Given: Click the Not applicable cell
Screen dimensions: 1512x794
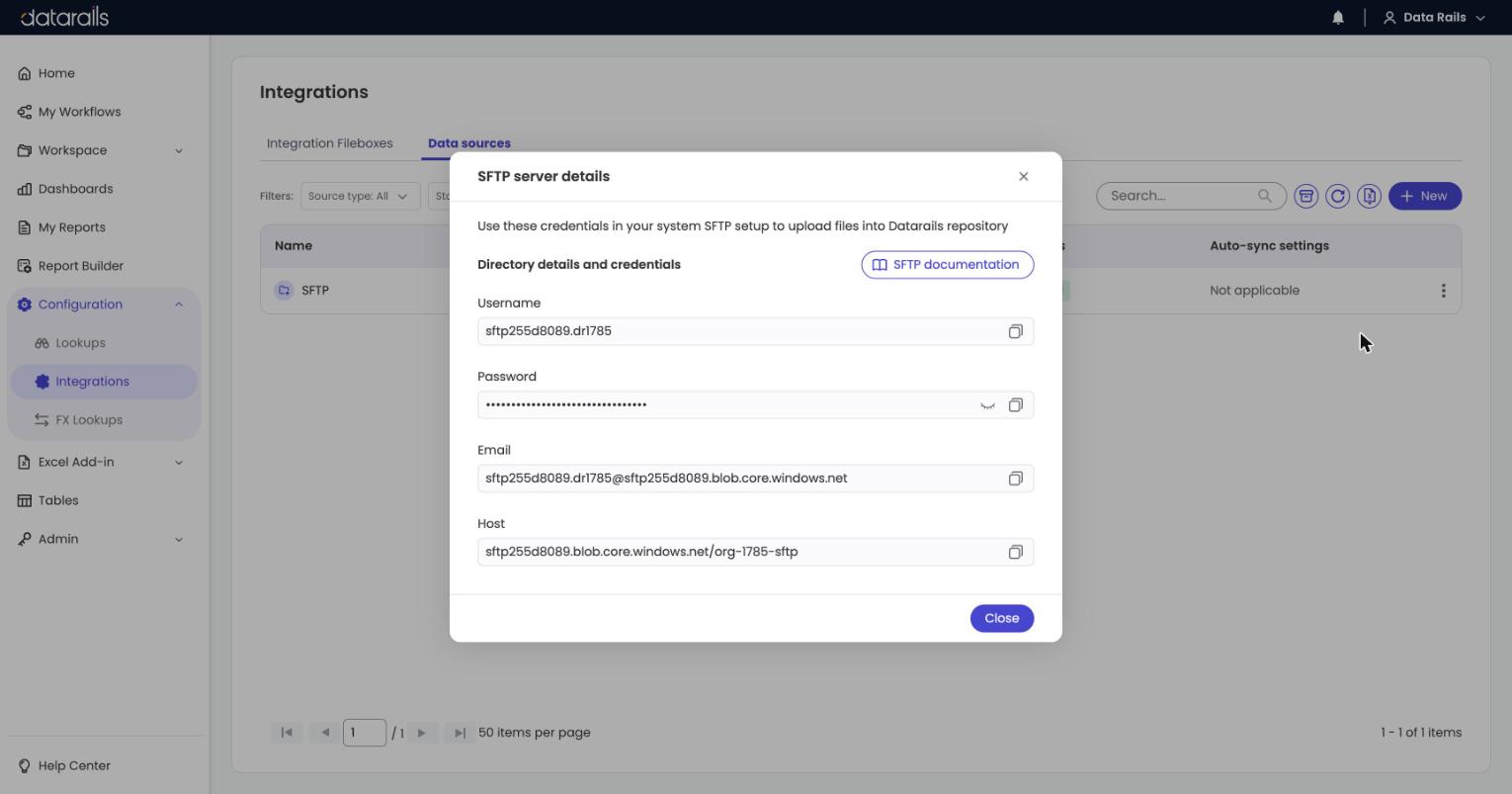Looking at the screenshot, I should pyautogui.click(x=1254, y=291).
